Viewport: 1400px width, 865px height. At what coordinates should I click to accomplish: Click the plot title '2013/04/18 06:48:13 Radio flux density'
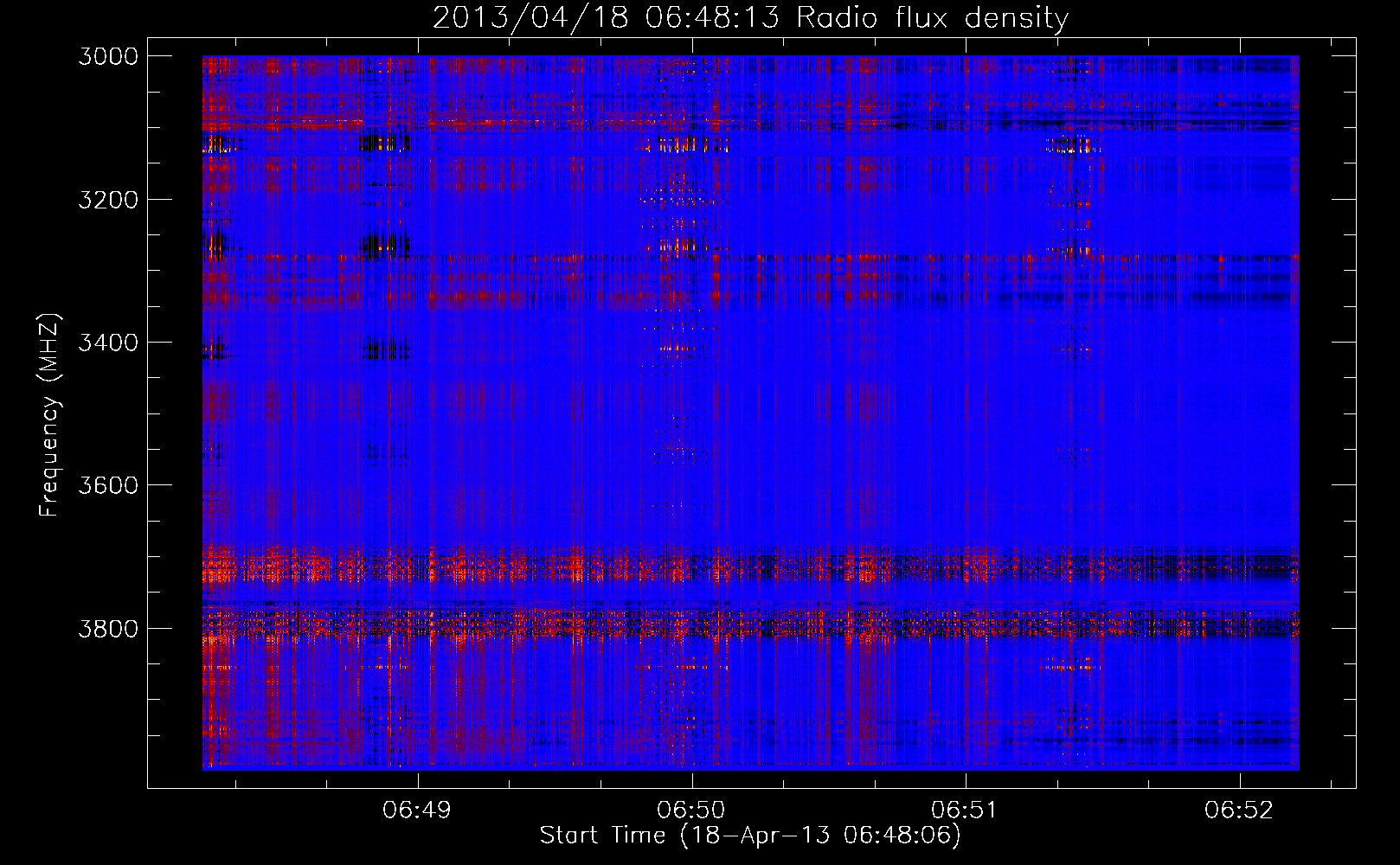click(751, 18)
